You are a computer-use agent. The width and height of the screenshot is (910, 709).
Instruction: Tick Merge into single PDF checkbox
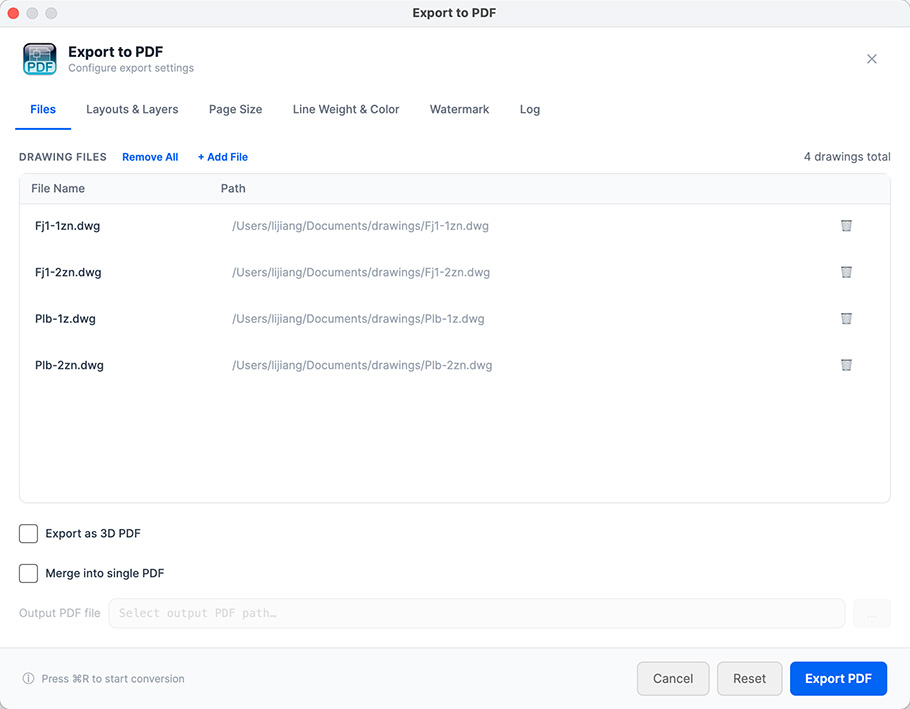(28, 573)
